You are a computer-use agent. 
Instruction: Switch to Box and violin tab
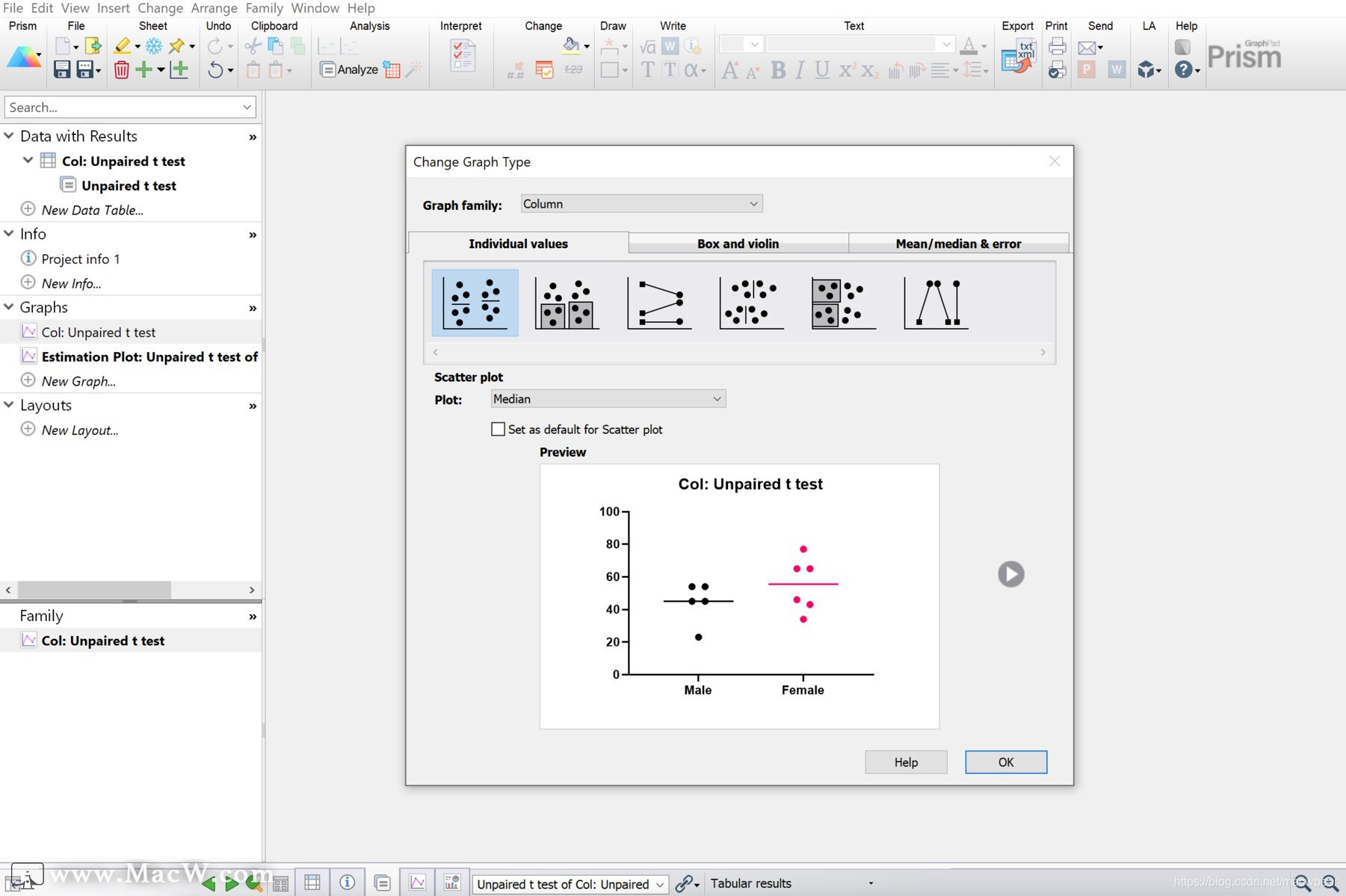pyautogui.click(x=738, y=244)
